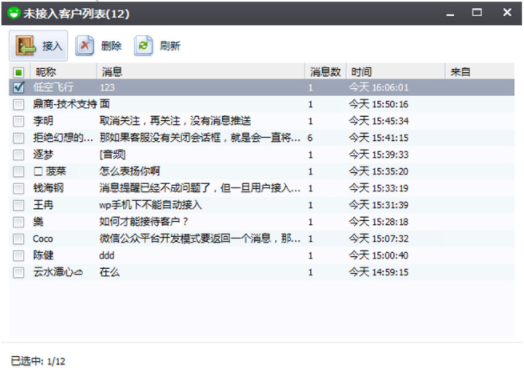Click the green smiley app icon in title bar
This screenshot has width=524, height=392.
click(14, 13)
